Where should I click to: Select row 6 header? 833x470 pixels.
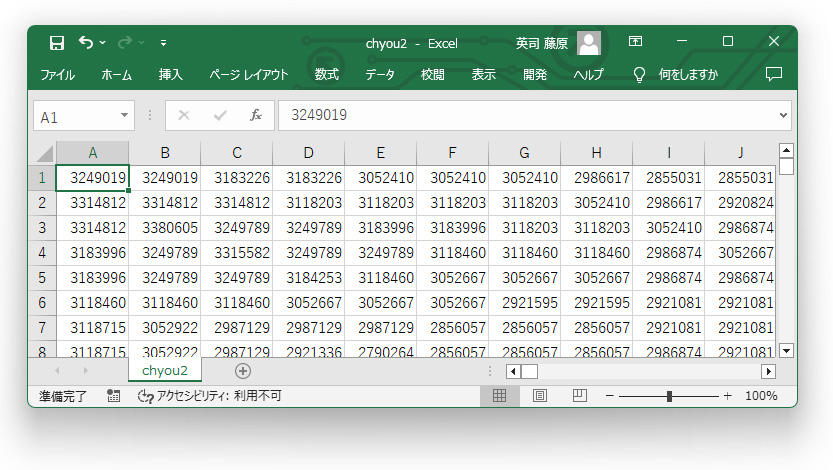click(x=42, y=303)
